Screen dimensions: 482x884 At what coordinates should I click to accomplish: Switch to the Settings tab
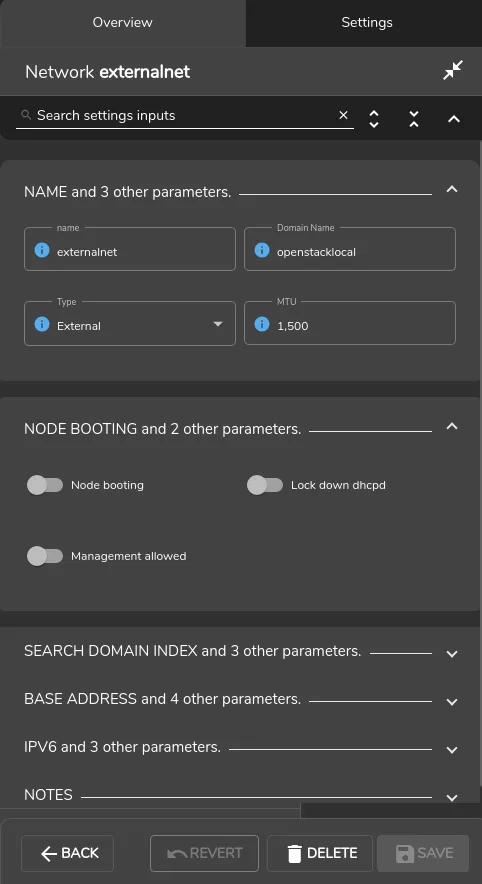pos(366,23)
